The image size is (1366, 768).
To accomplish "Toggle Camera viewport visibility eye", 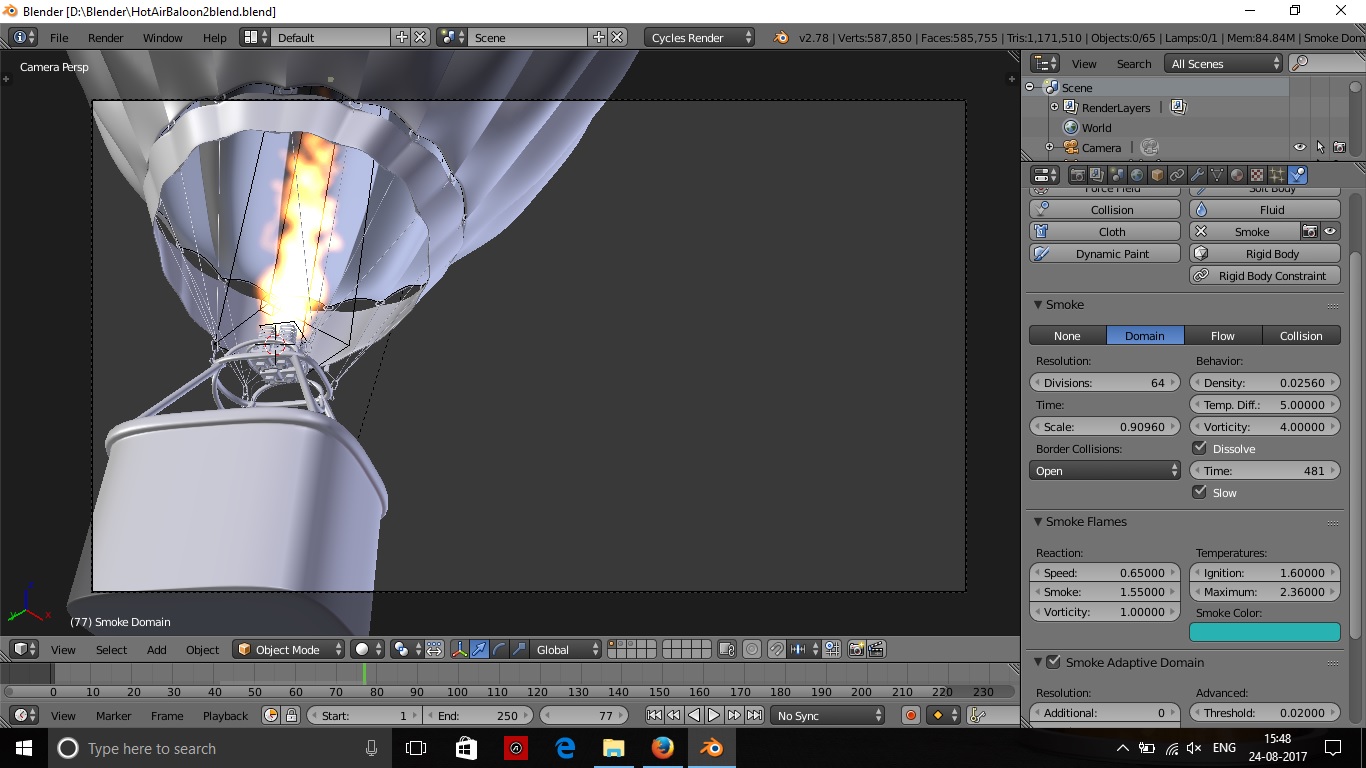I will [x=1299, y=147].
